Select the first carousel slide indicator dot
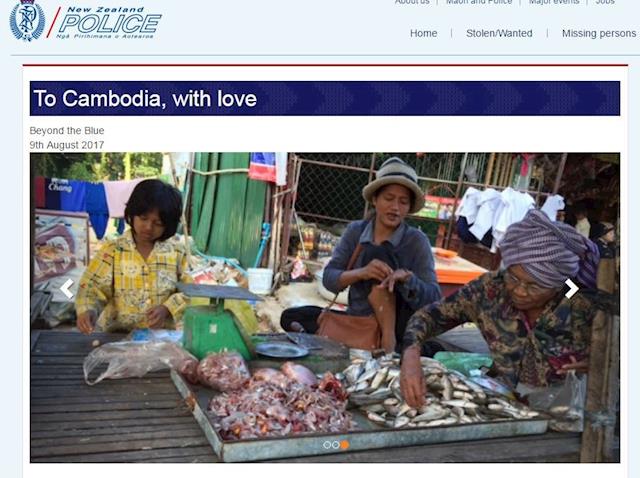The height and width of the screenshot is (478, 640). click(x=327, y=445)
